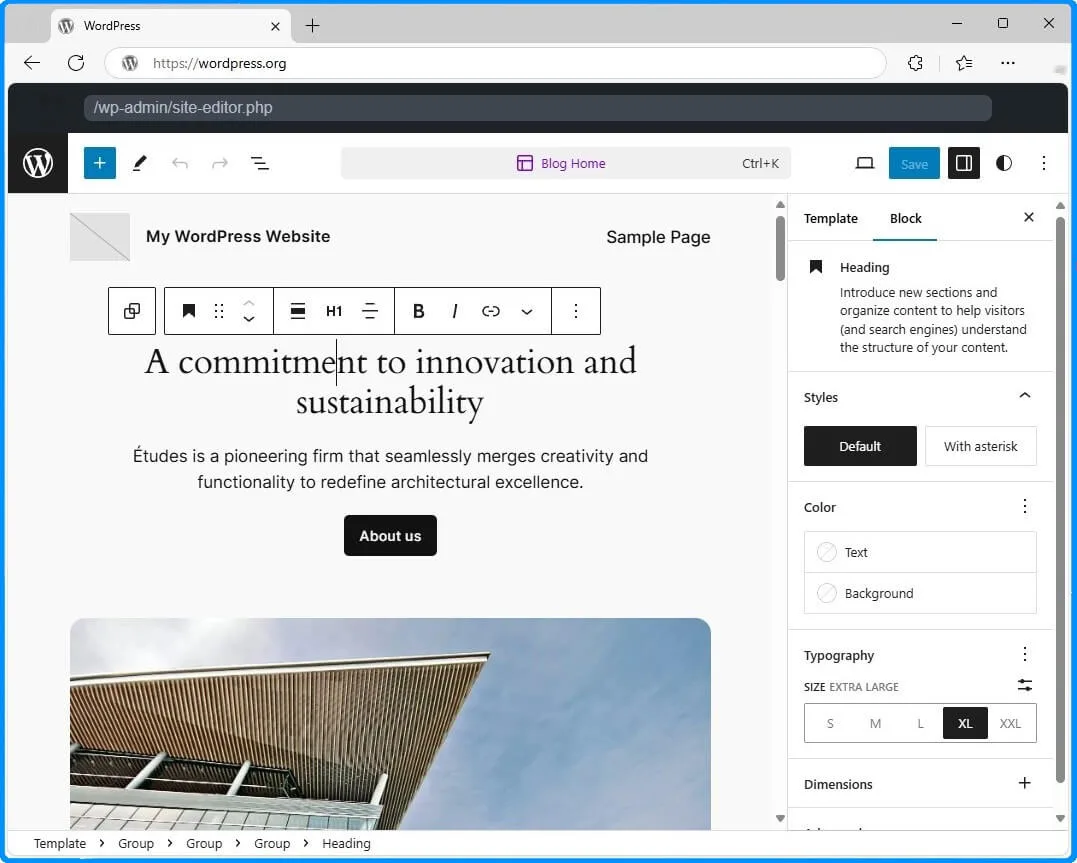Open Typography options three-dot menu
Image resolution: width=1077 pixels, height=863 pixels.
tap(1024, 654)
